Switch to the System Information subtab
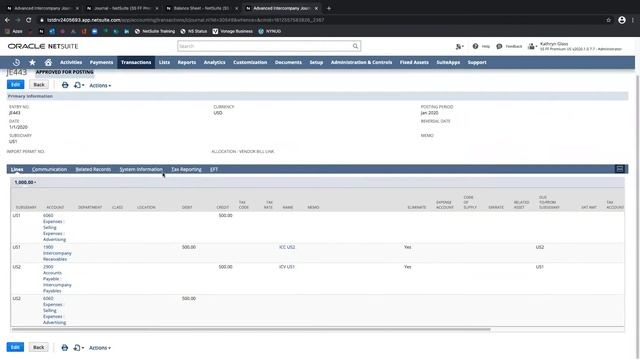Viewport: 640px width, 360px height. 141,169
